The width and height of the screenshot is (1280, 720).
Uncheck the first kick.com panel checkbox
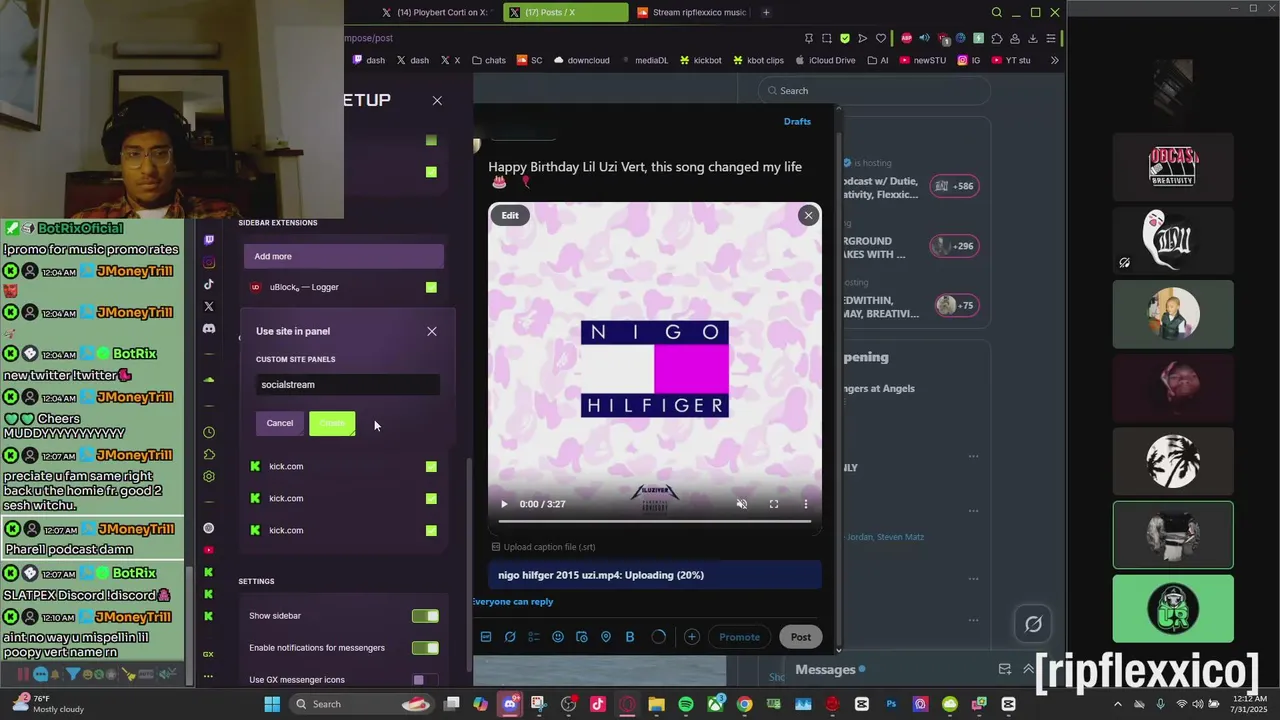[x=431, y=466]
